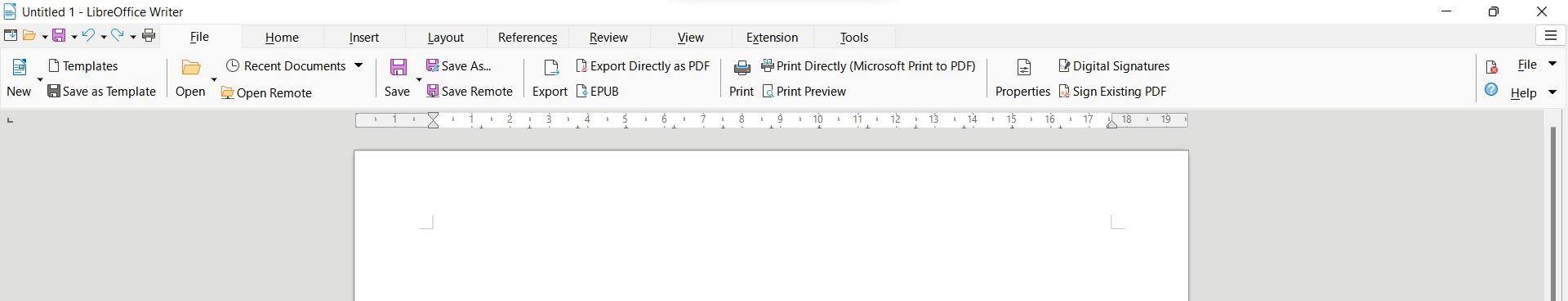This screenshot has width=1568, height=301.
Task: Click Export Directly as PDF
Action: [643, 66]
